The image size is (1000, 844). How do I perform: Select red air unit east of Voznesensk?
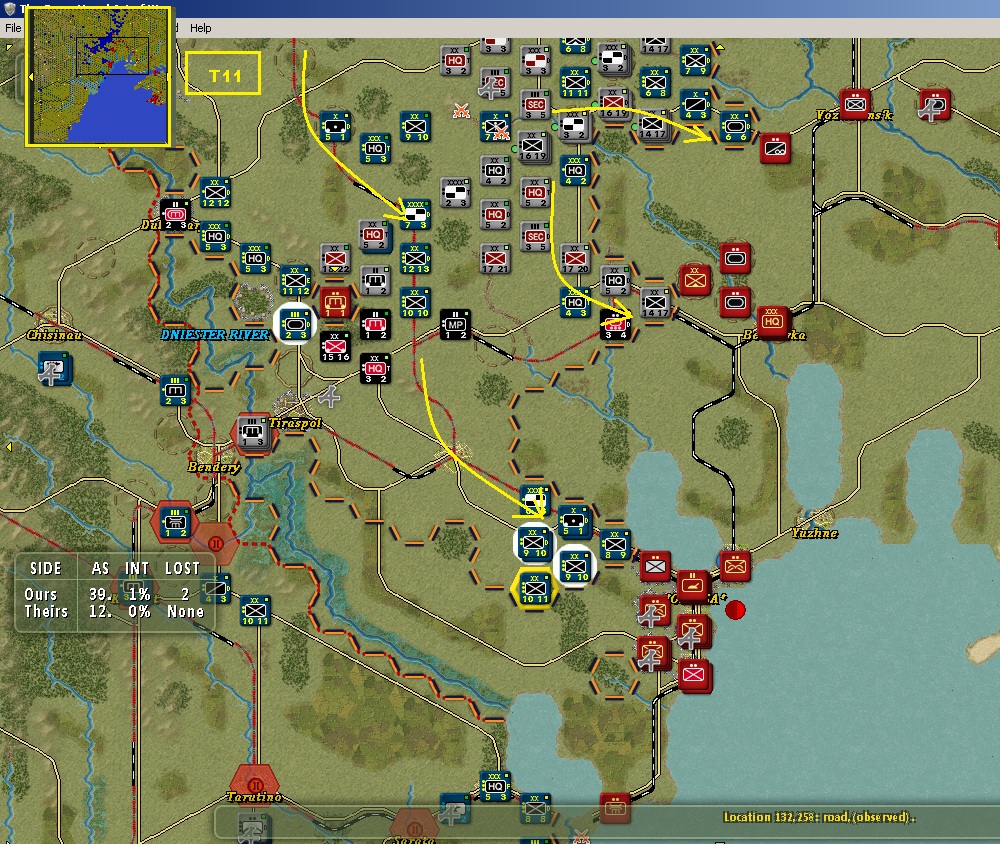tap(934, 104)
